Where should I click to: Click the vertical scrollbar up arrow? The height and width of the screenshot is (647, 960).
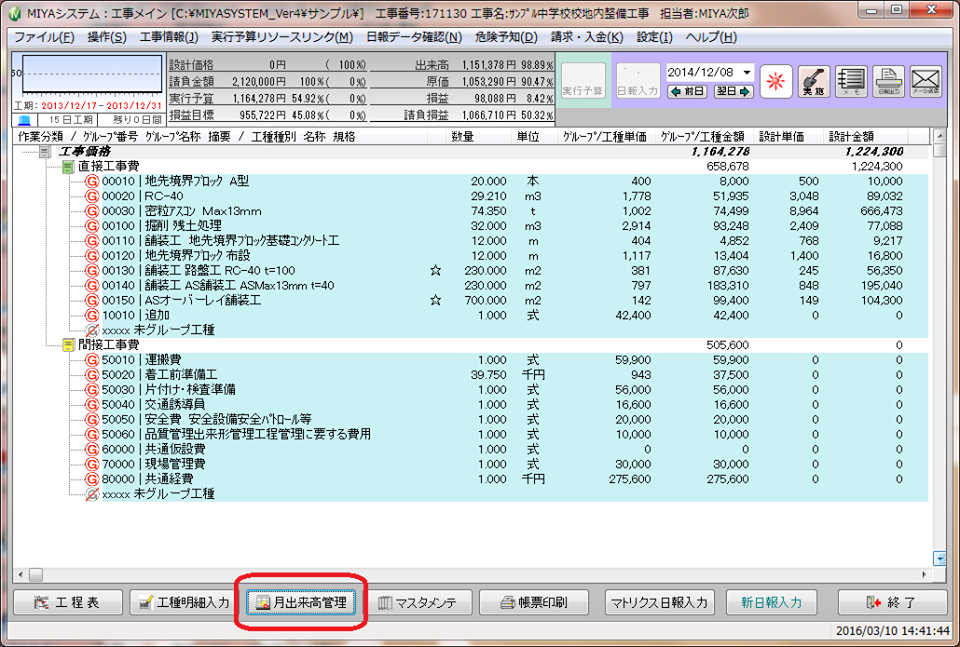(939, 135)
